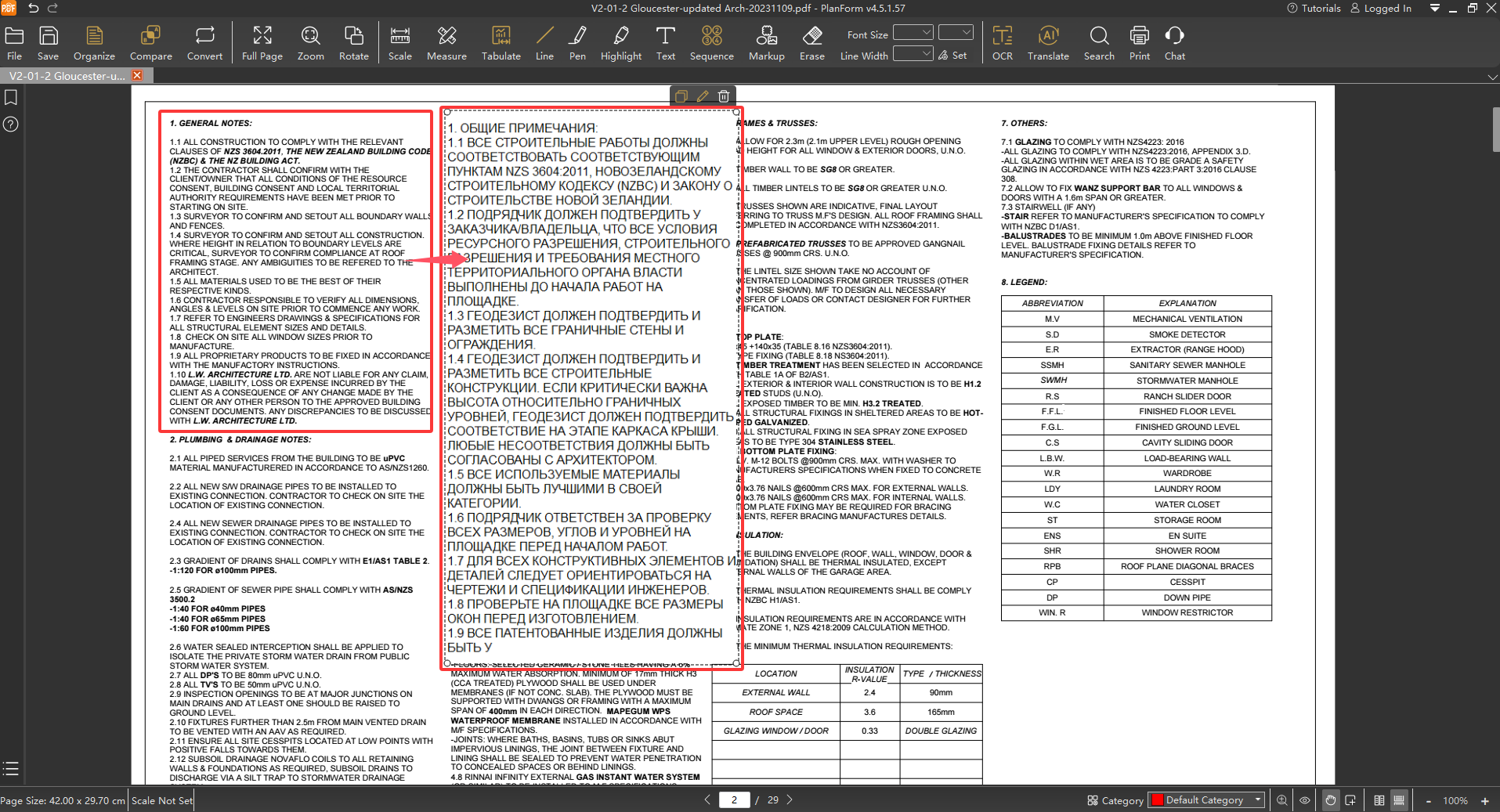
Task: Delete the translated text box
Action: pos(724,96)
